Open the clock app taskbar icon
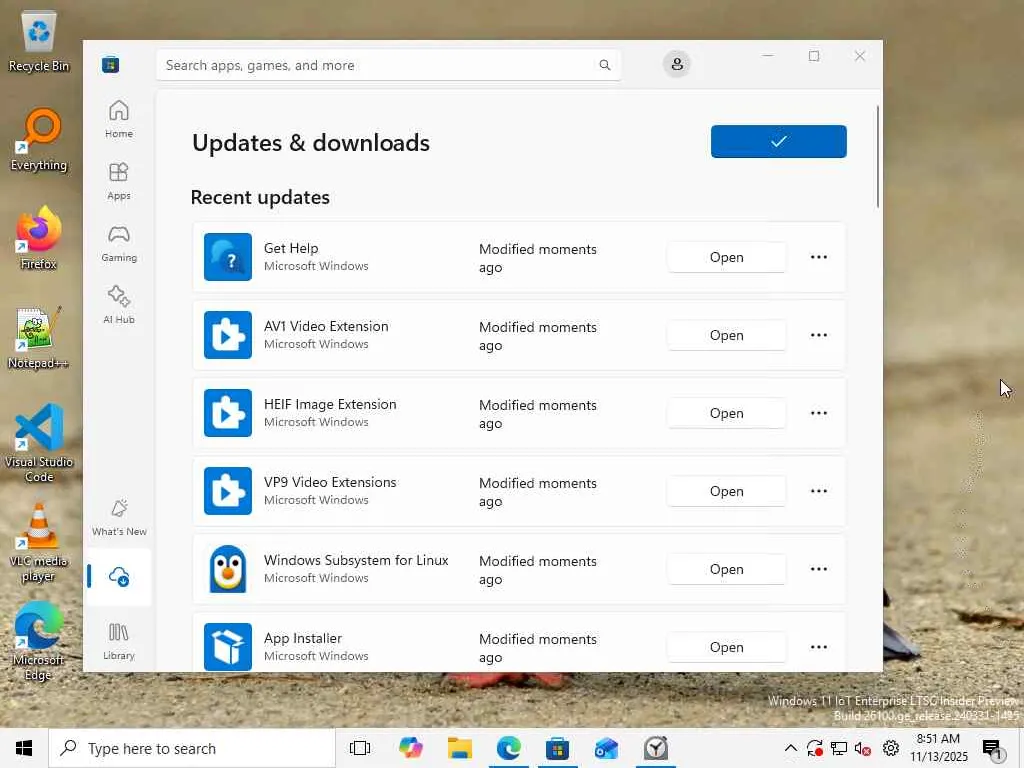The image size is (1024, 768). pyautogui.click(x=656, y=748)
